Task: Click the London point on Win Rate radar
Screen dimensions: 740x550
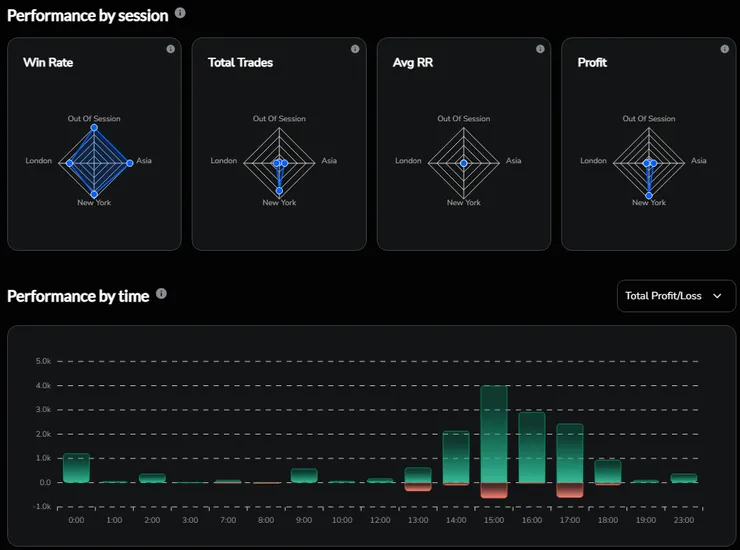Action: [x=70, y=163]
